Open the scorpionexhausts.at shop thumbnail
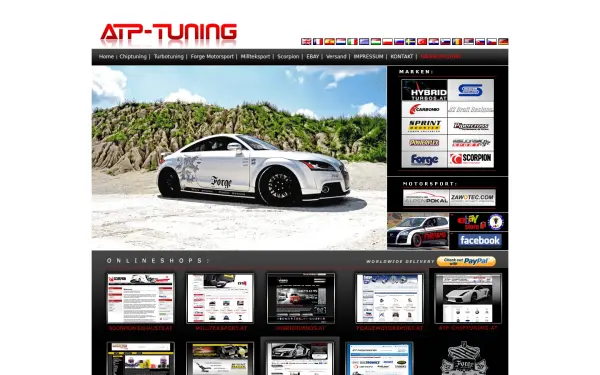Viewport: 600px width, 375px height. [x=140, y=298]
